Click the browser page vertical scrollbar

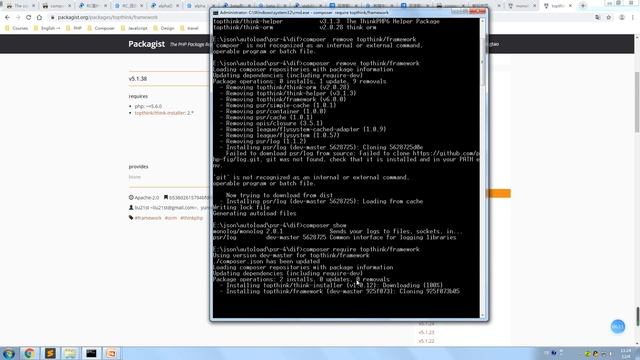(x=637, y=190)
